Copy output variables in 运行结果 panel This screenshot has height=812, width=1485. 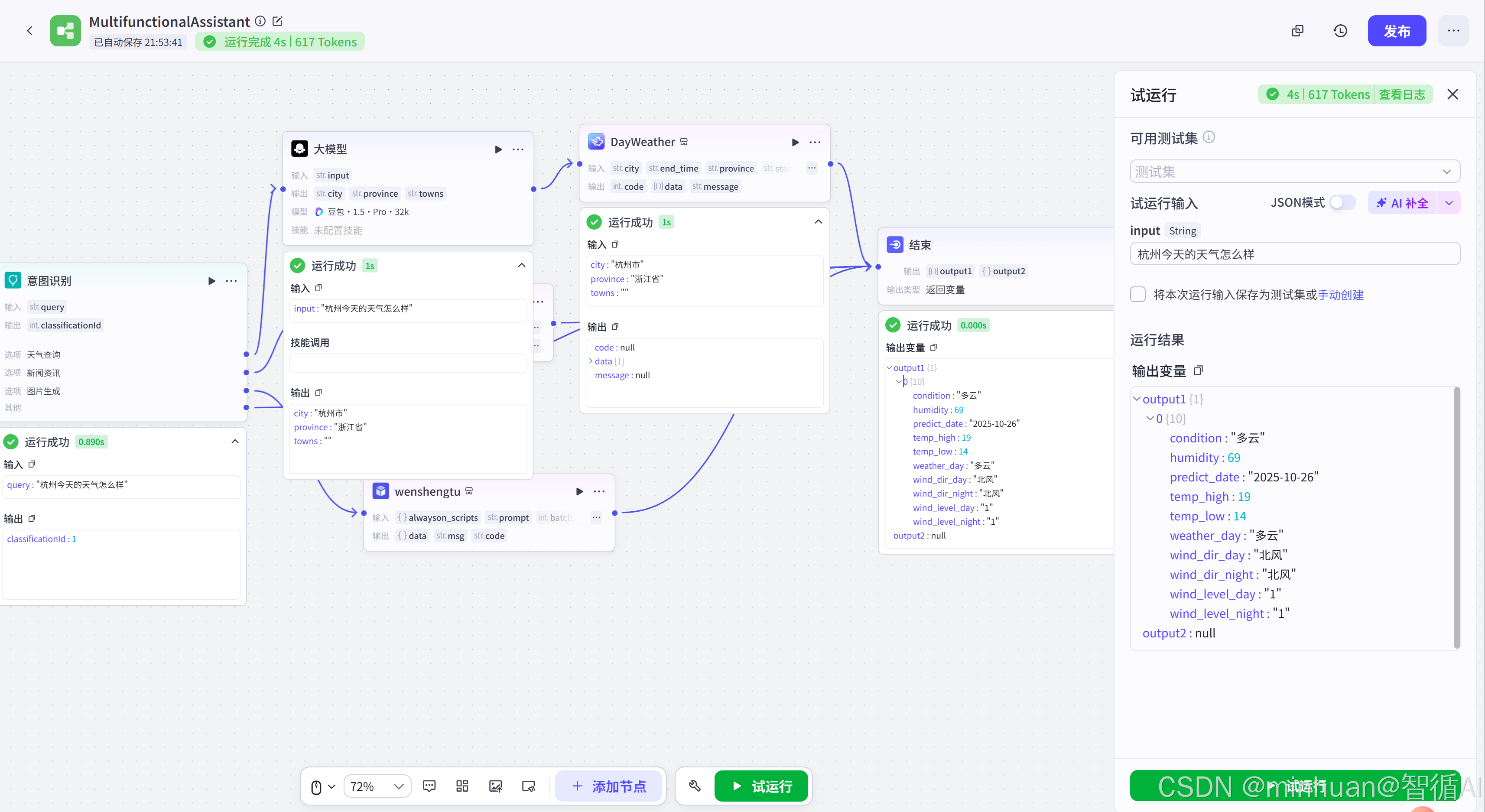[x=1199, y=370]
